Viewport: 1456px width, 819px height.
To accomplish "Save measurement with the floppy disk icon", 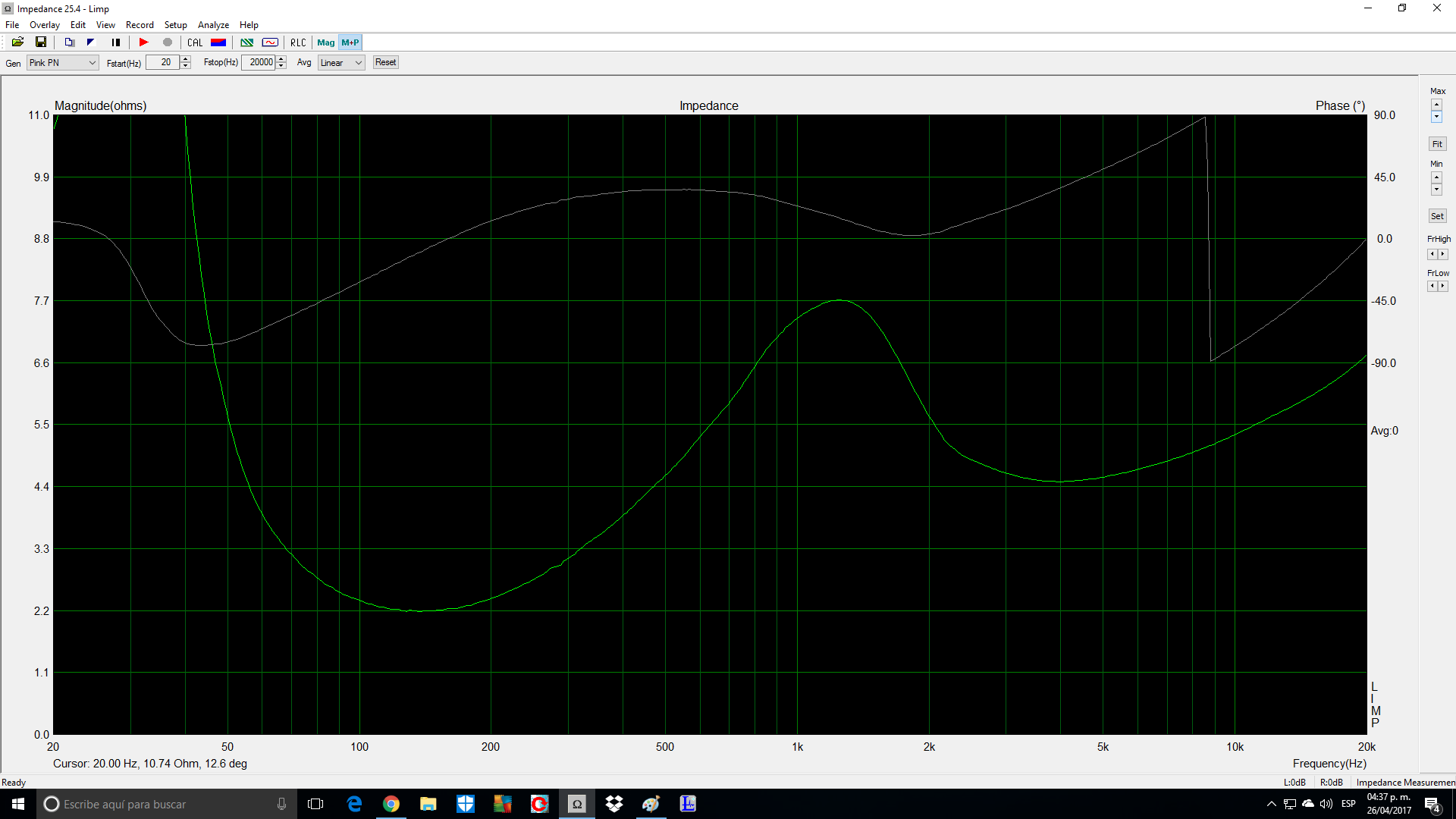I will (41, 42).
